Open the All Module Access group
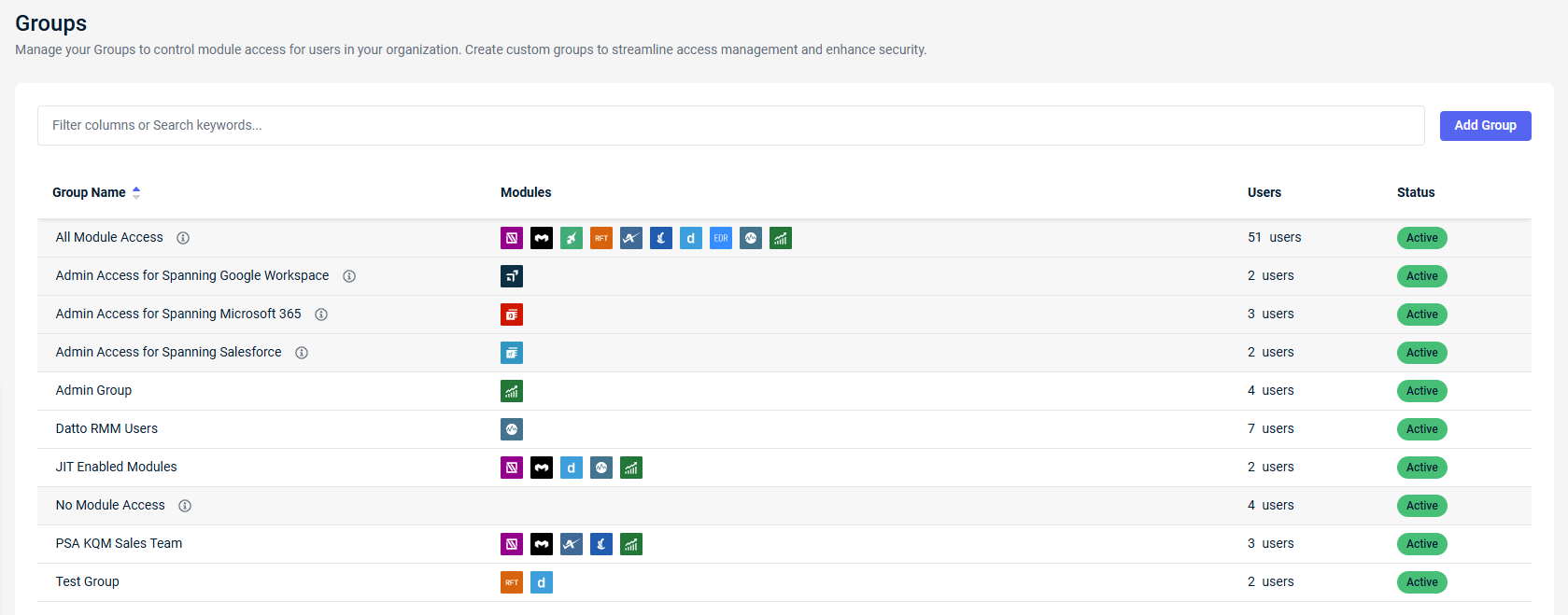The width and height of the screenshot is (1568, 615). click(x=109, y=237)
